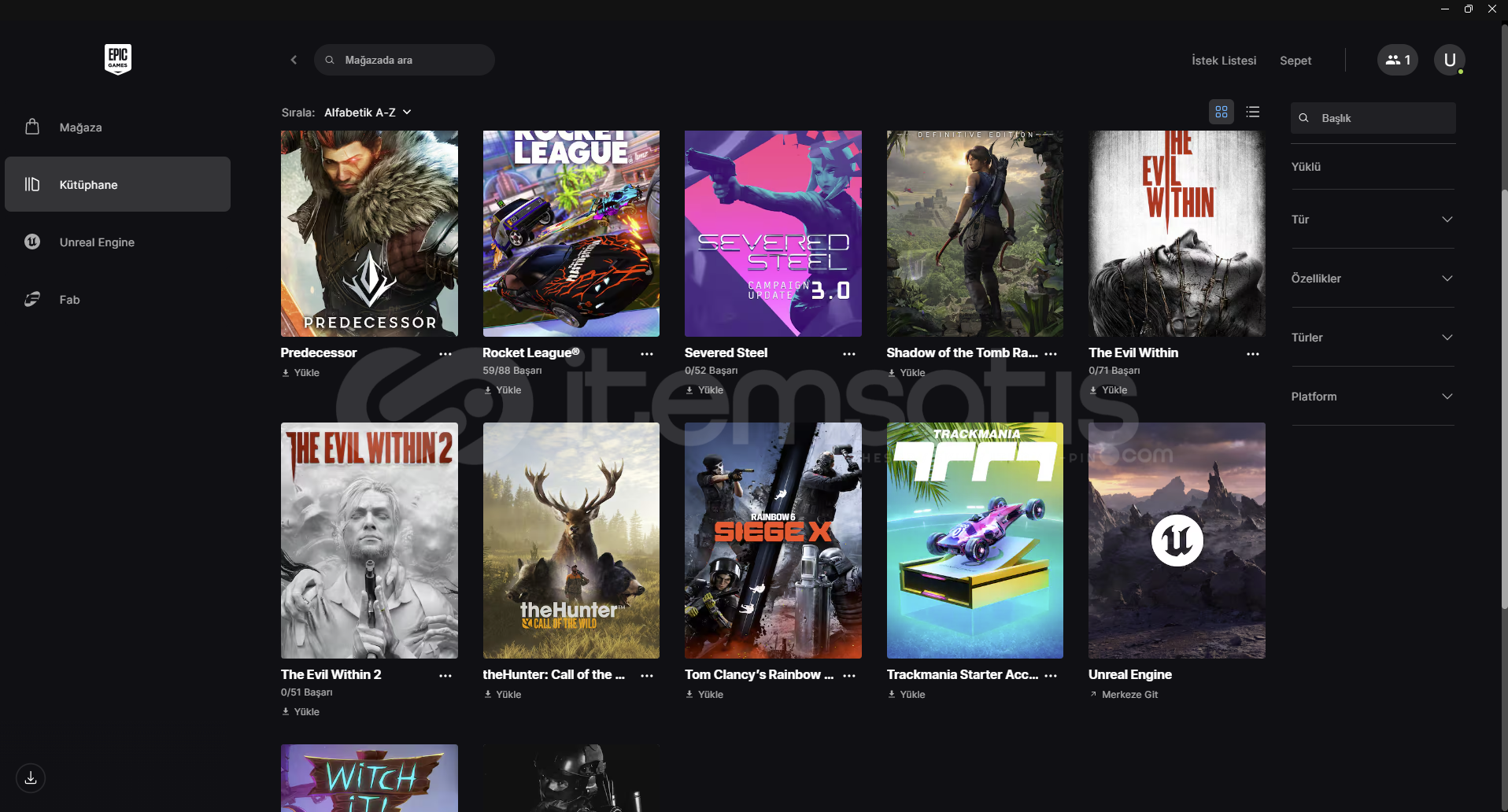Open the İstek Listesi wishlist
This screenshot has width=1508, height=812.
(1224, 61)
